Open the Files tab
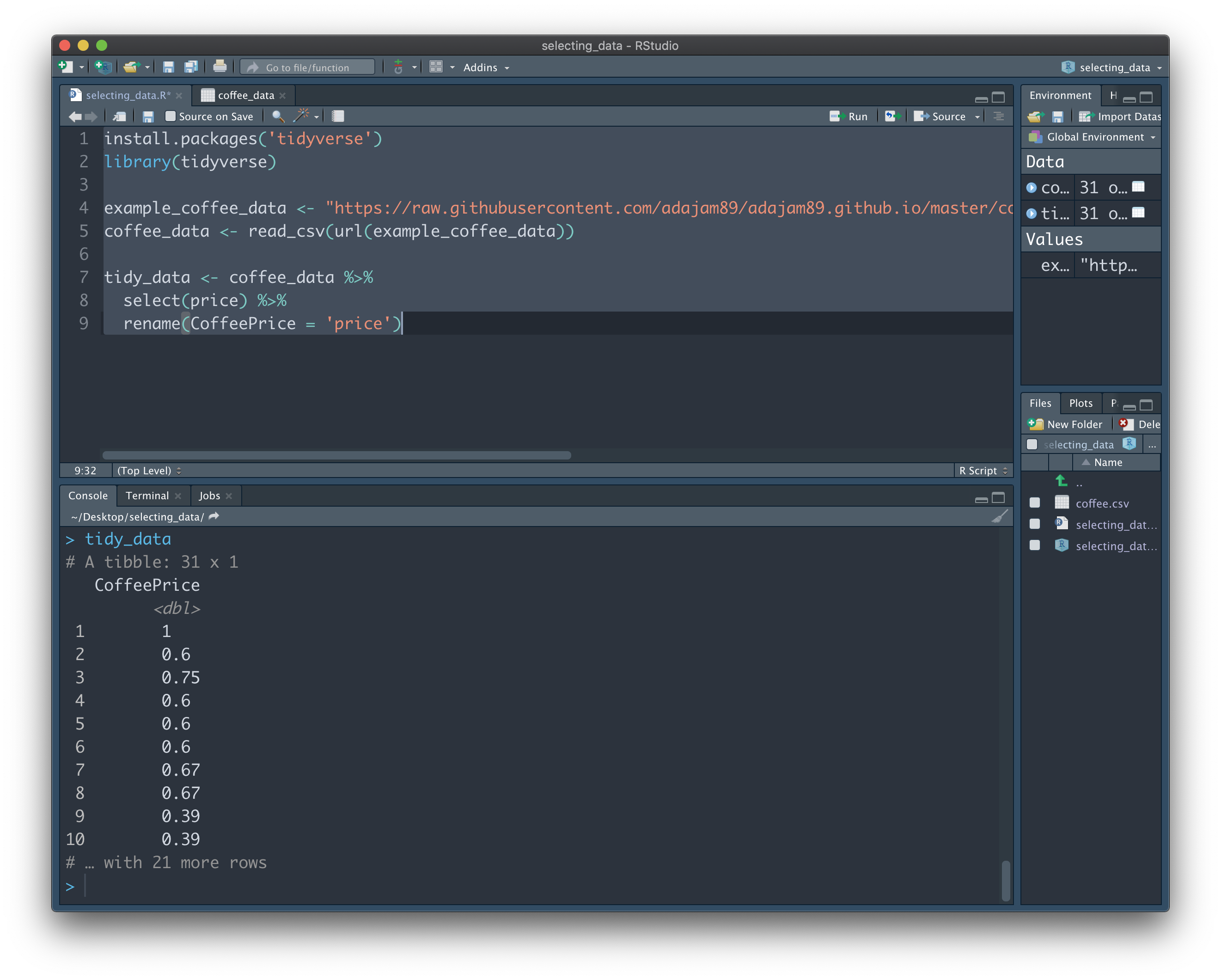This screenshot has width=1221, height=980. pyautogui.click(x=1040, y=404)
